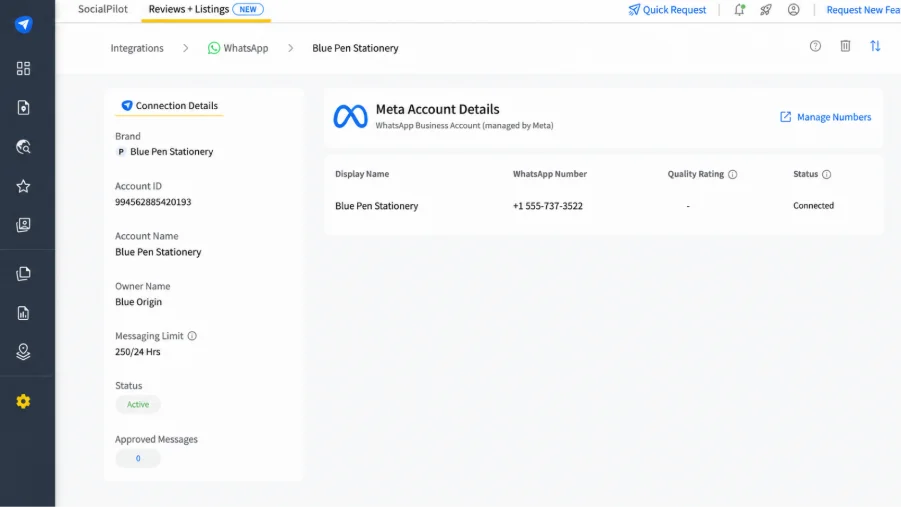The height and width of the screenshot is (507, 901).
Task: Click Owner Name value Blue Origin
Action: click(138, 302)
